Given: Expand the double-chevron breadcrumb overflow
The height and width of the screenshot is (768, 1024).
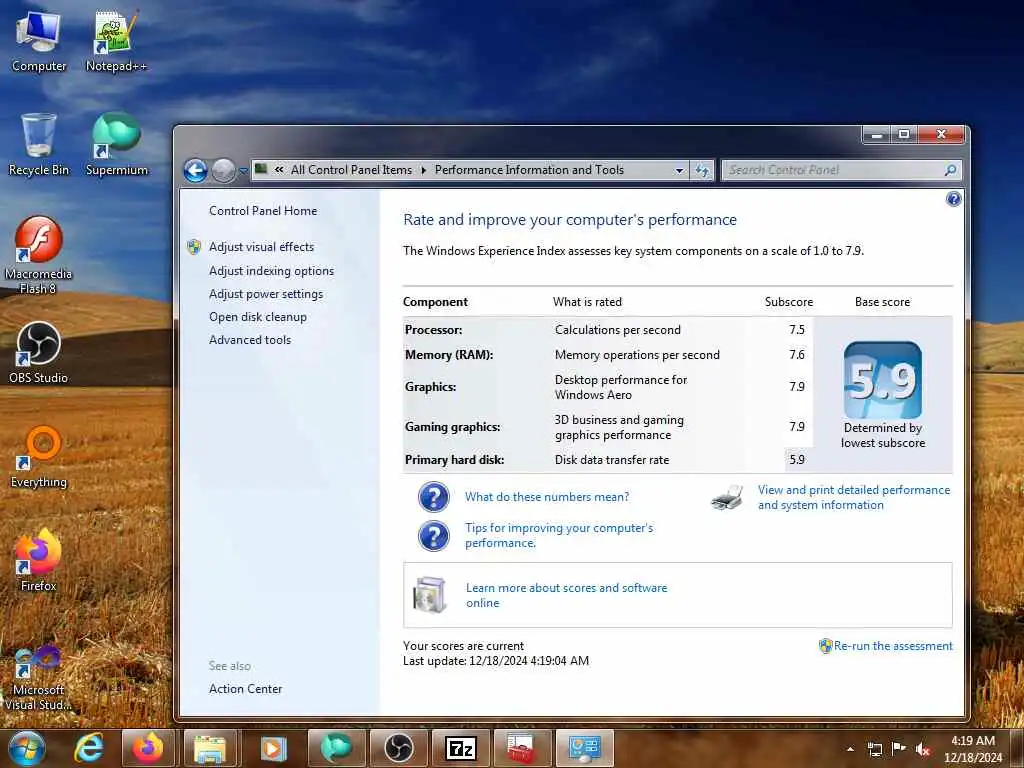Looking at the screenshot, I should (279, 170).
